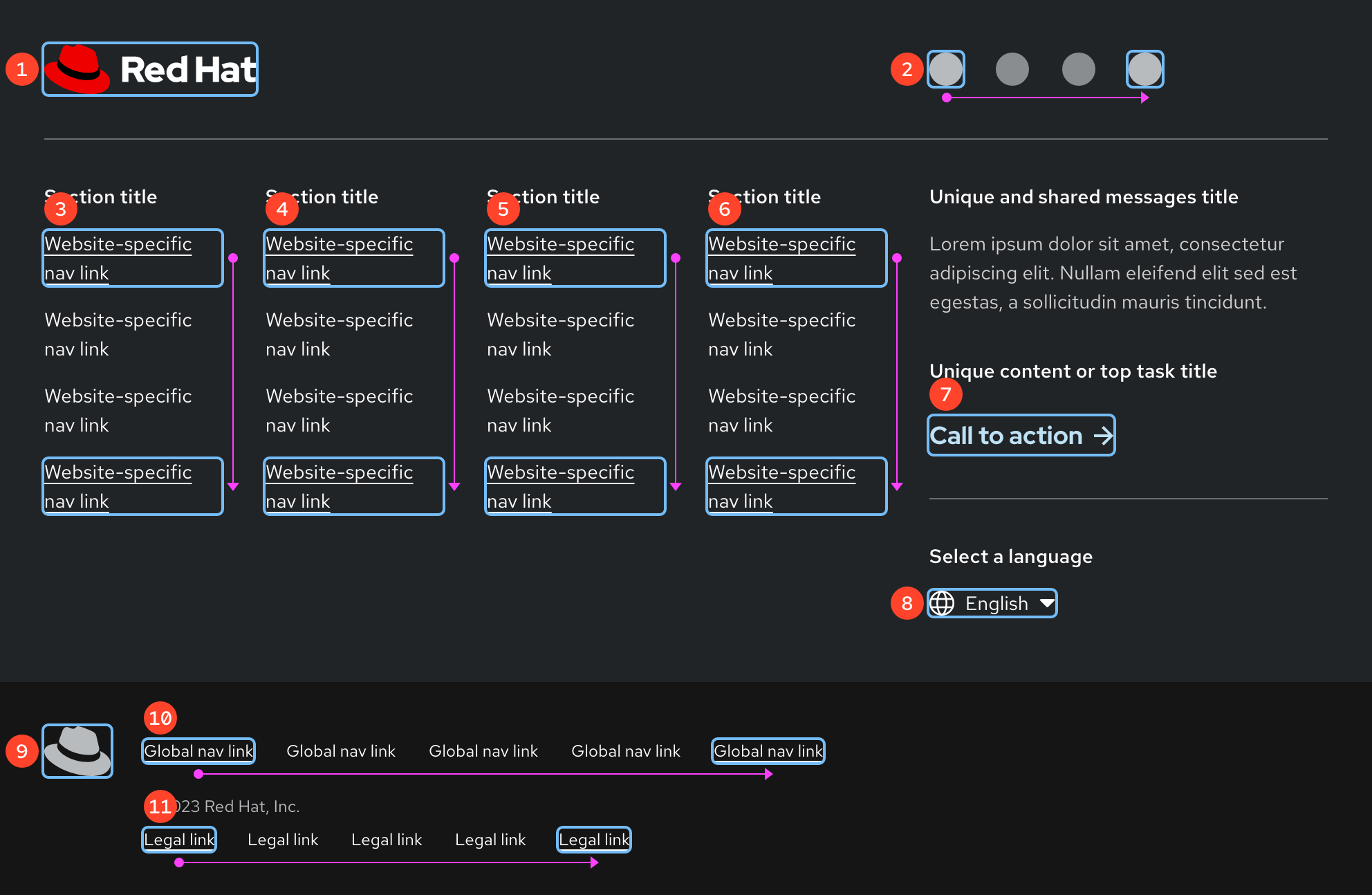Open the last Legal link
Image resolution: width=1372 pixels, height=895 pixels.
(593, 839)
